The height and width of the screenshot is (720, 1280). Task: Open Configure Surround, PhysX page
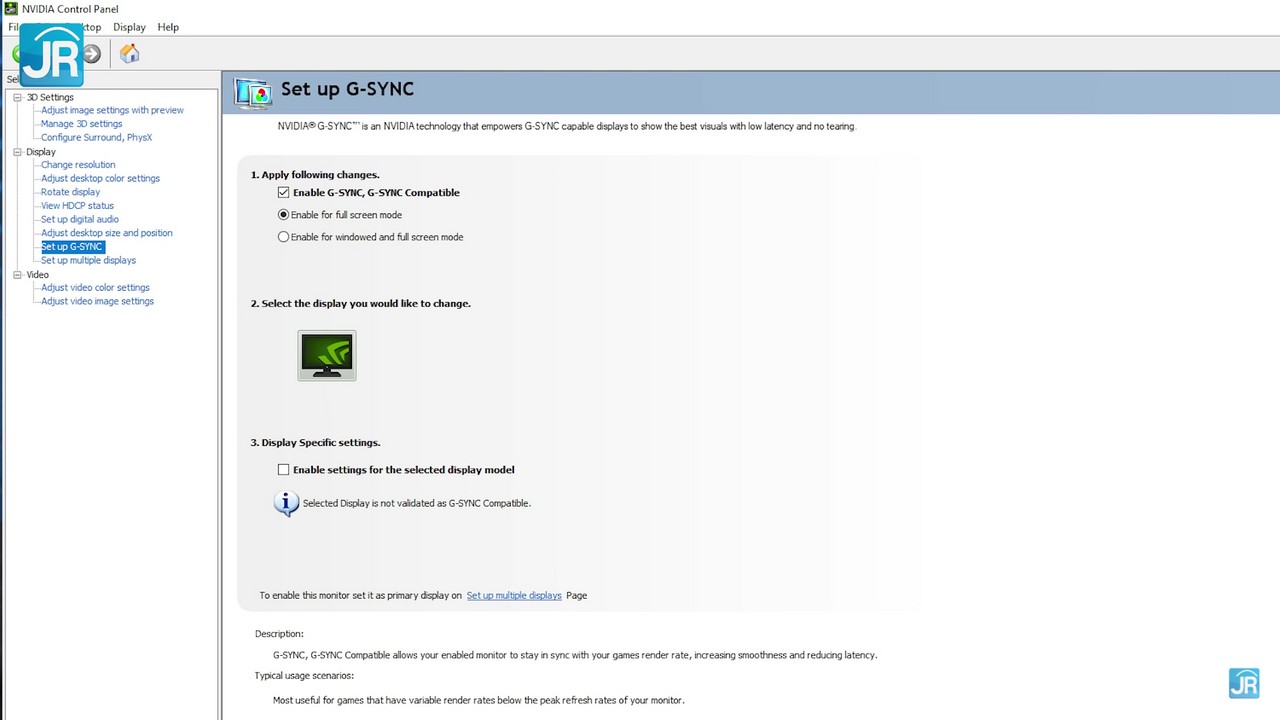[x=96, y=137]
